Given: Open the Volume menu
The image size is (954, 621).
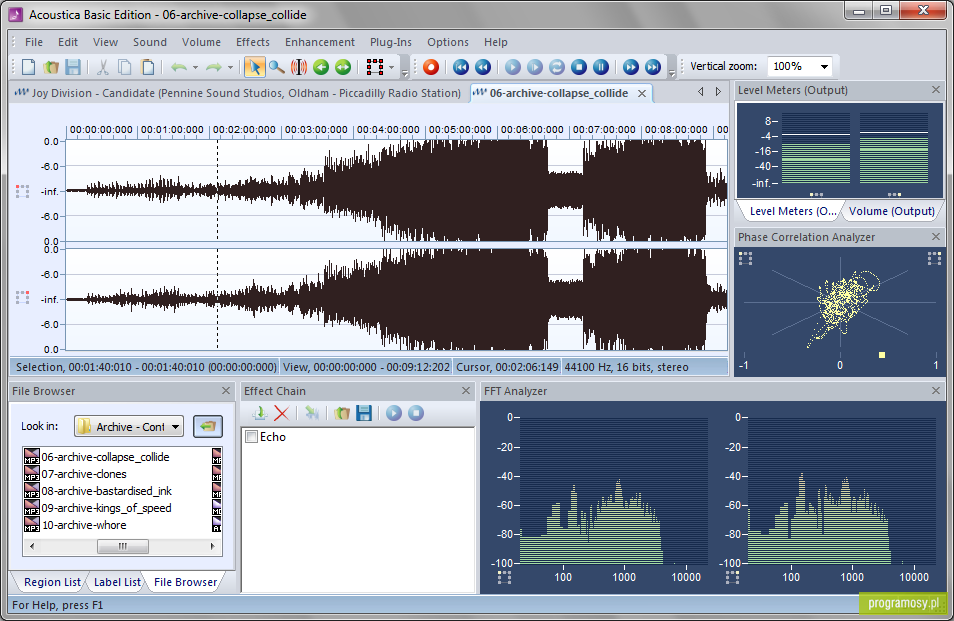Looking at the screenshot, I should click(x=201, y=42).
